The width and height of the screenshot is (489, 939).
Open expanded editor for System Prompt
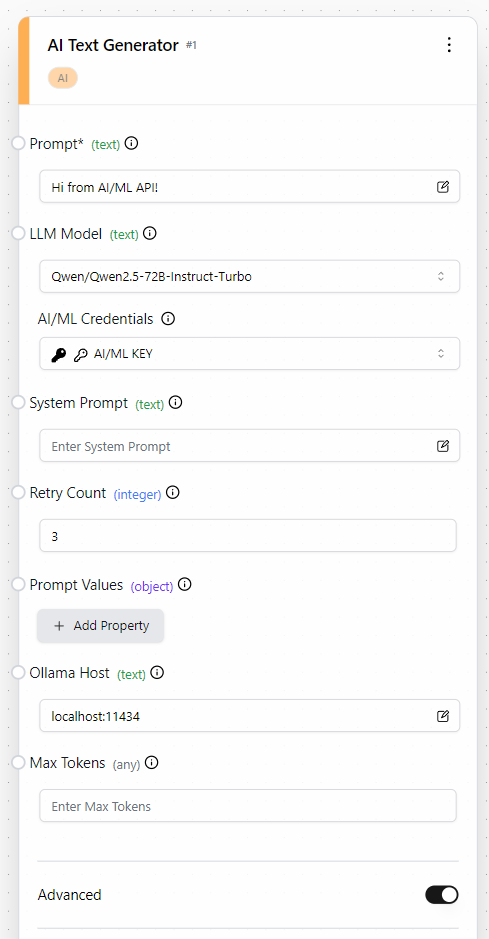point(442,446)
